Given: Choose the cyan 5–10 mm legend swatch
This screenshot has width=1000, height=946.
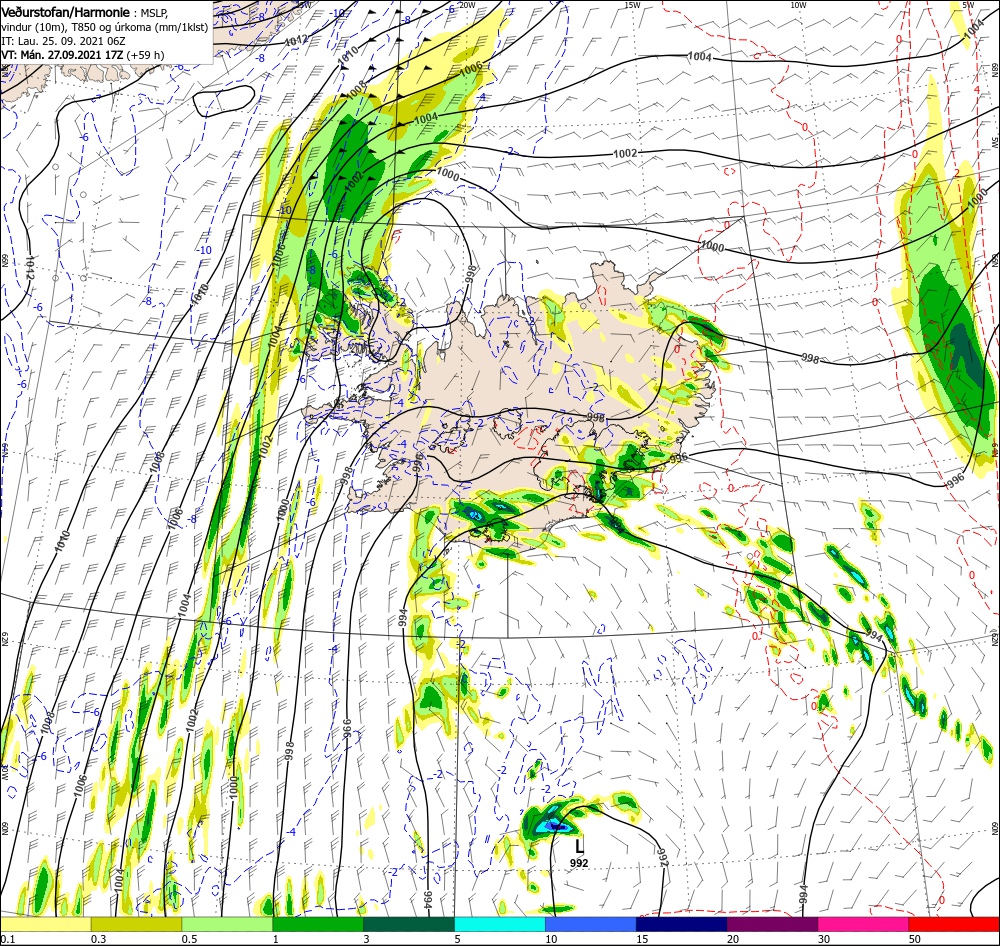Looking at the screenshot, I should 500,924.
